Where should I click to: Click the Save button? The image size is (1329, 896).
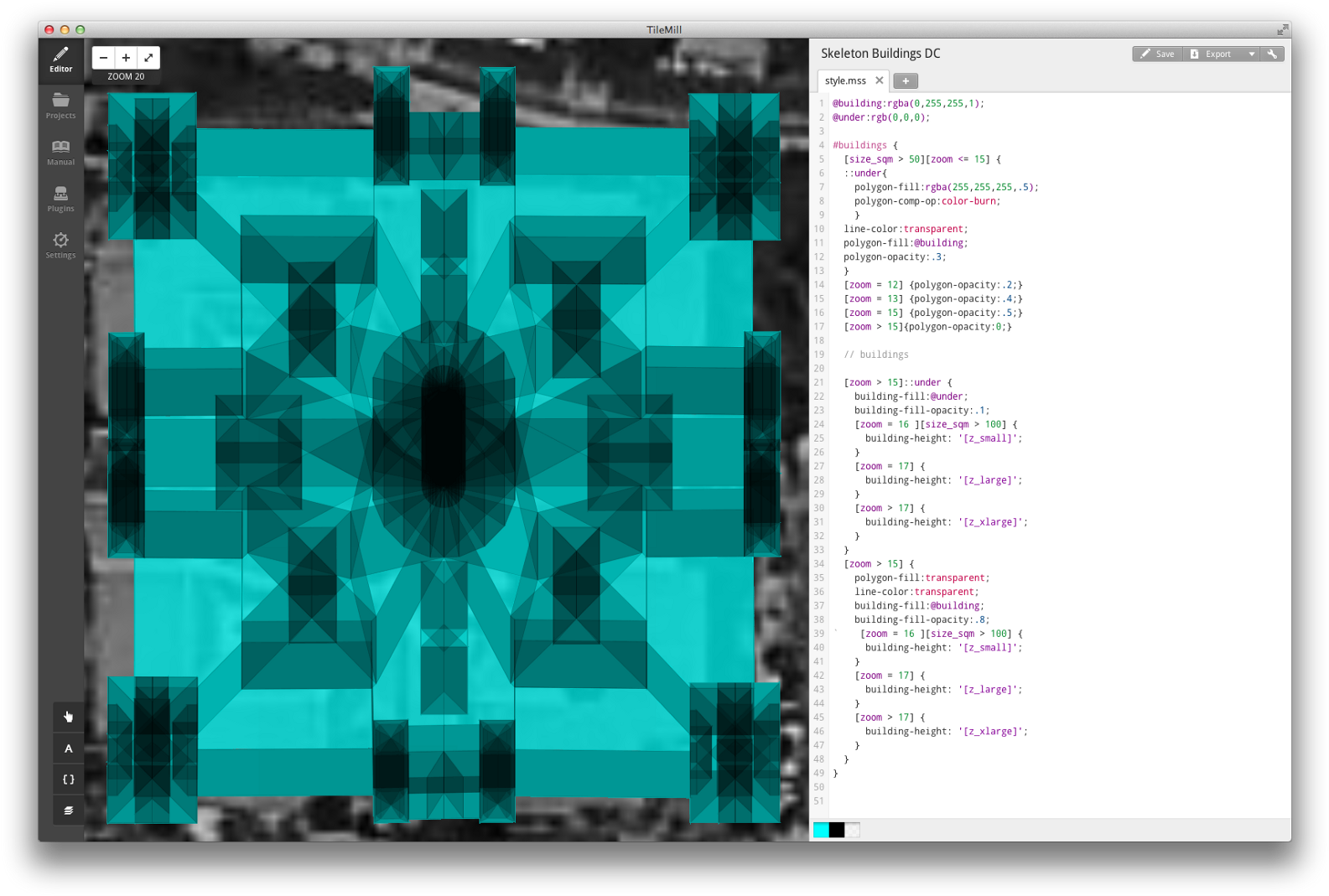click(x=1157, y=54)
